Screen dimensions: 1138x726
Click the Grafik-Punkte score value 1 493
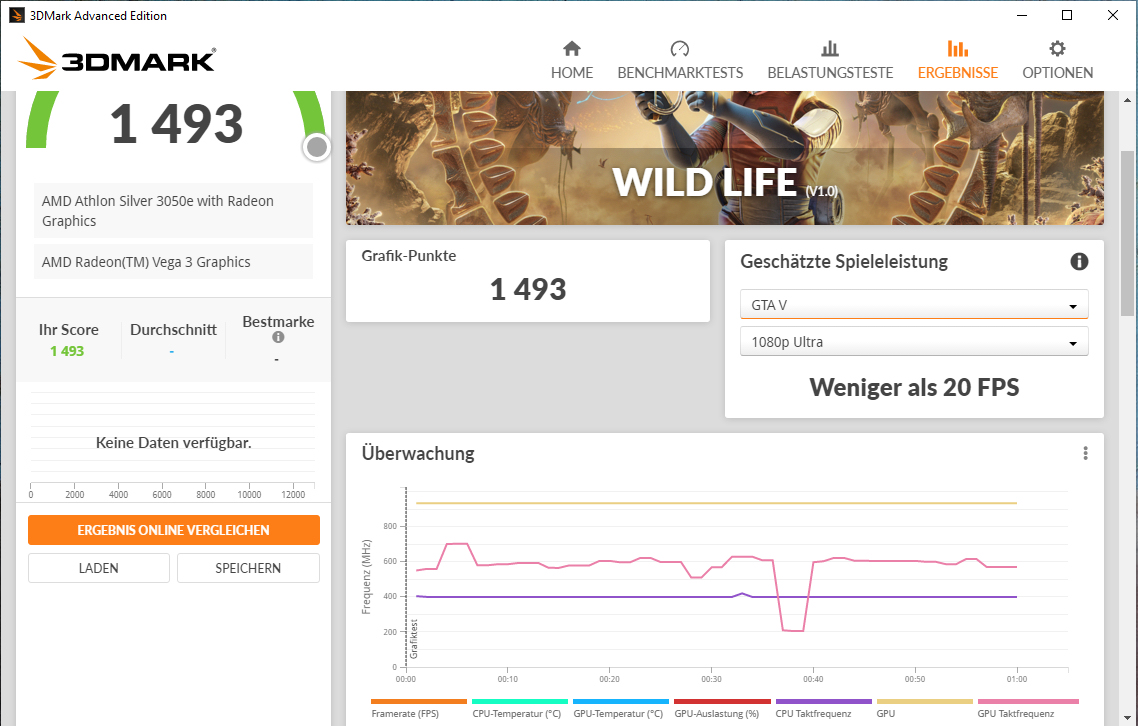(x=528, y=290)
